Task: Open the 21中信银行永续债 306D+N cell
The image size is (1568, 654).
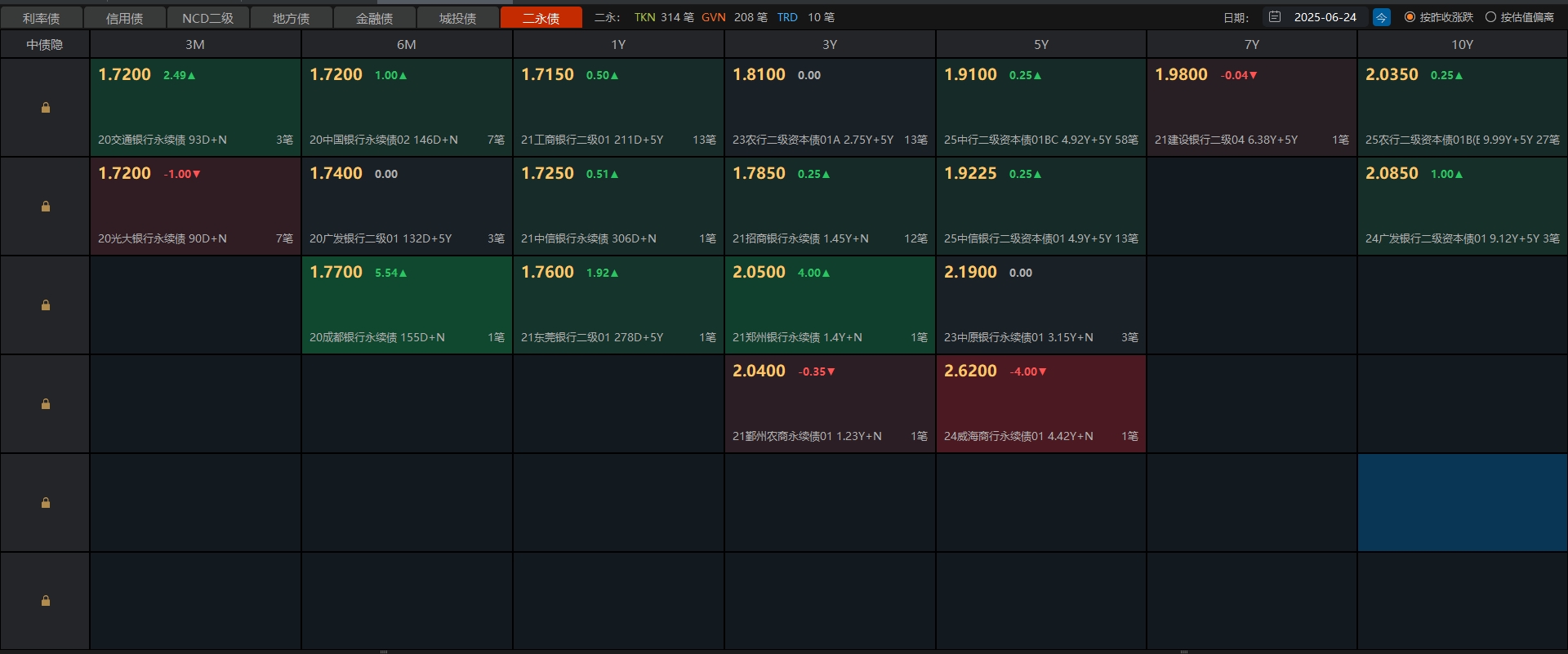Action: pos(618,206)
